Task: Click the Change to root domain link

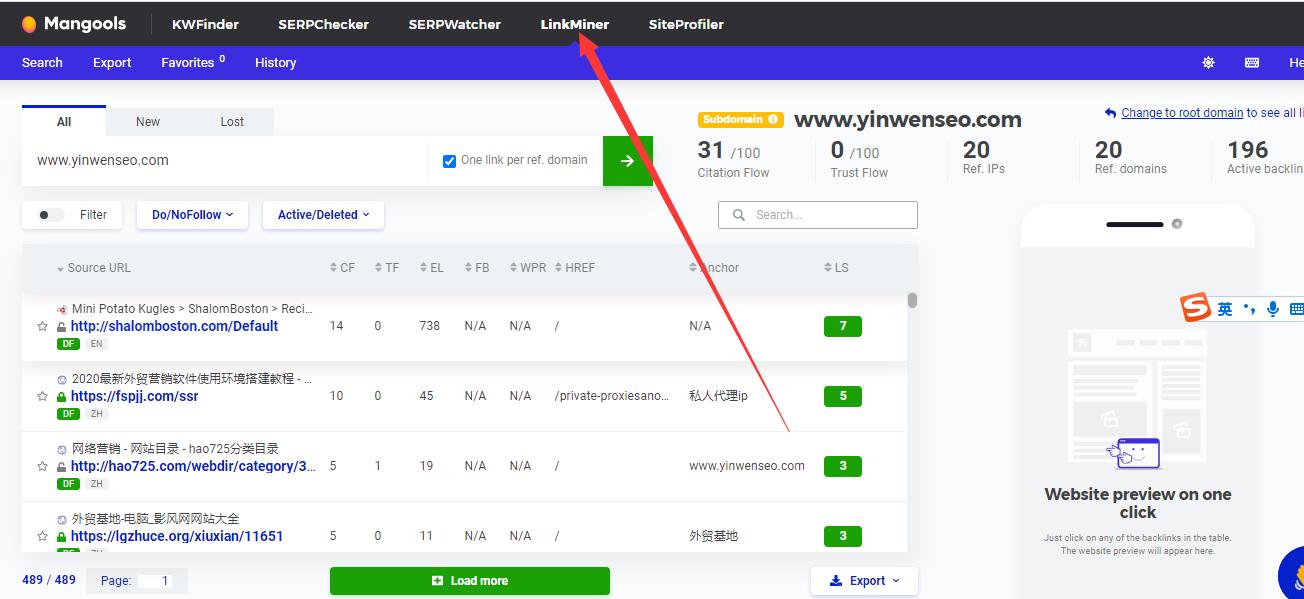Action: click(1180, 112)
